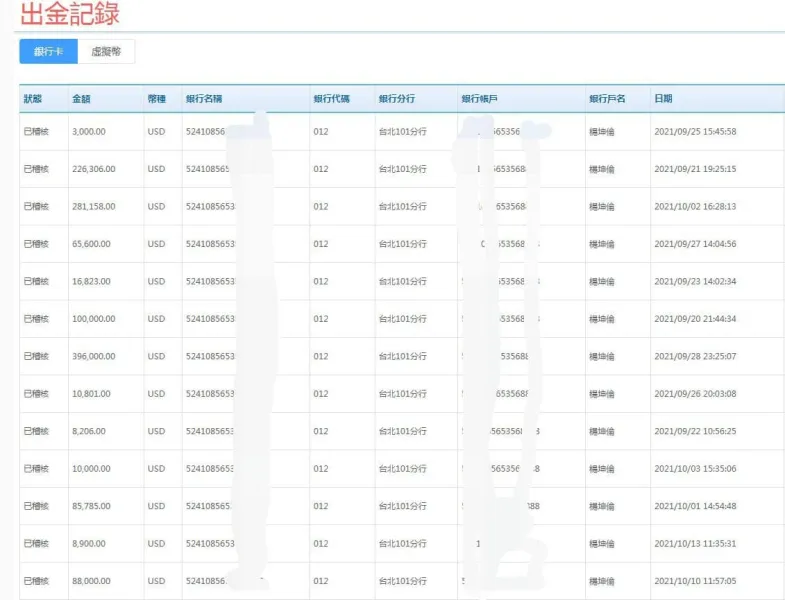Select the 3,000.00 amount cell
The width and height of the screenshot is (785, 600).
[89, 131]
